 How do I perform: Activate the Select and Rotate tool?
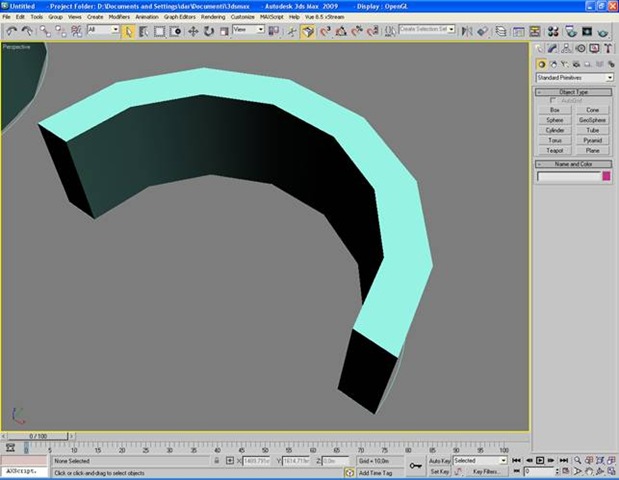click(x=208, y=31)
